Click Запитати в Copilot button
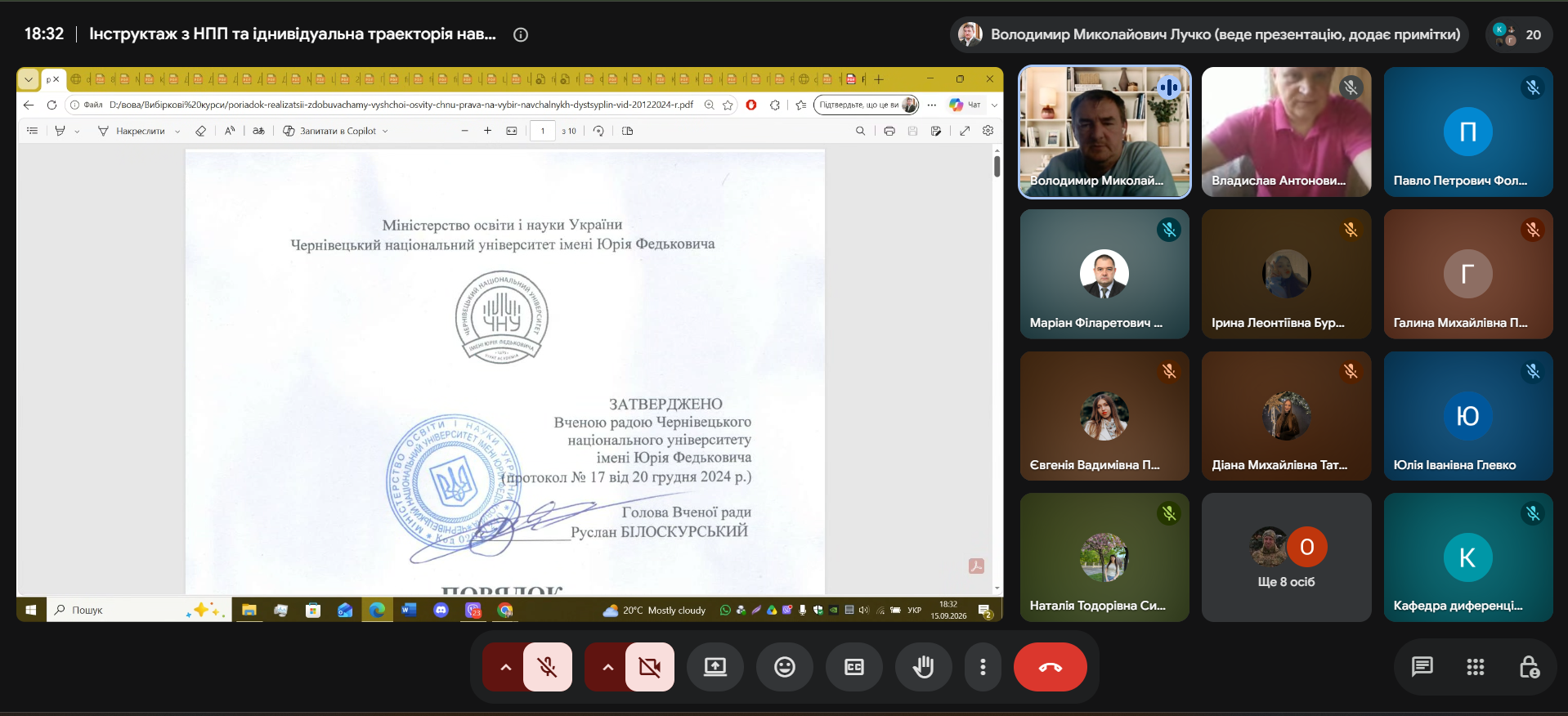 tap(329, 131)
